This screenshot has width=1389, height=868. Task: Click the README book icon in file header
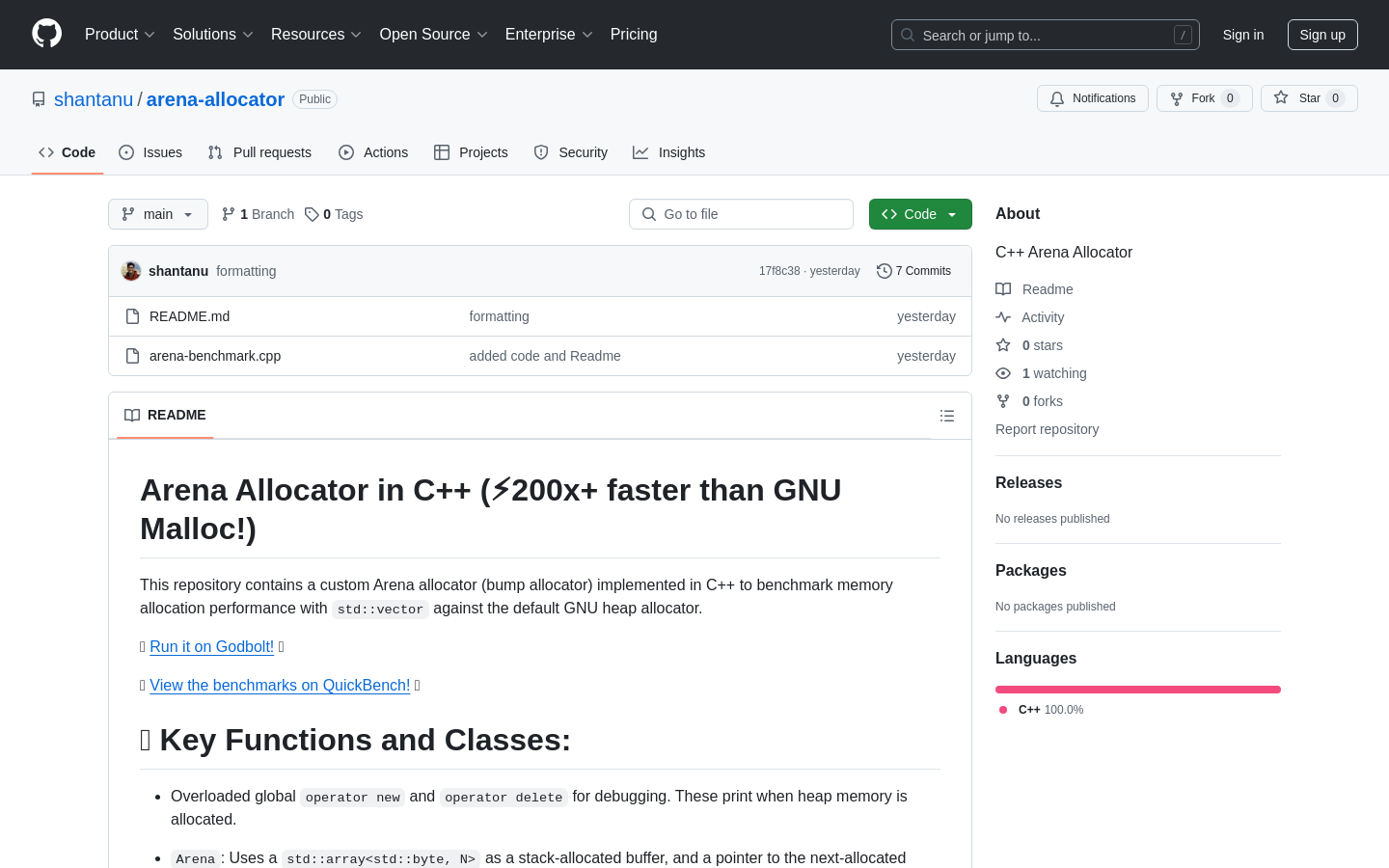pos(132,415)
